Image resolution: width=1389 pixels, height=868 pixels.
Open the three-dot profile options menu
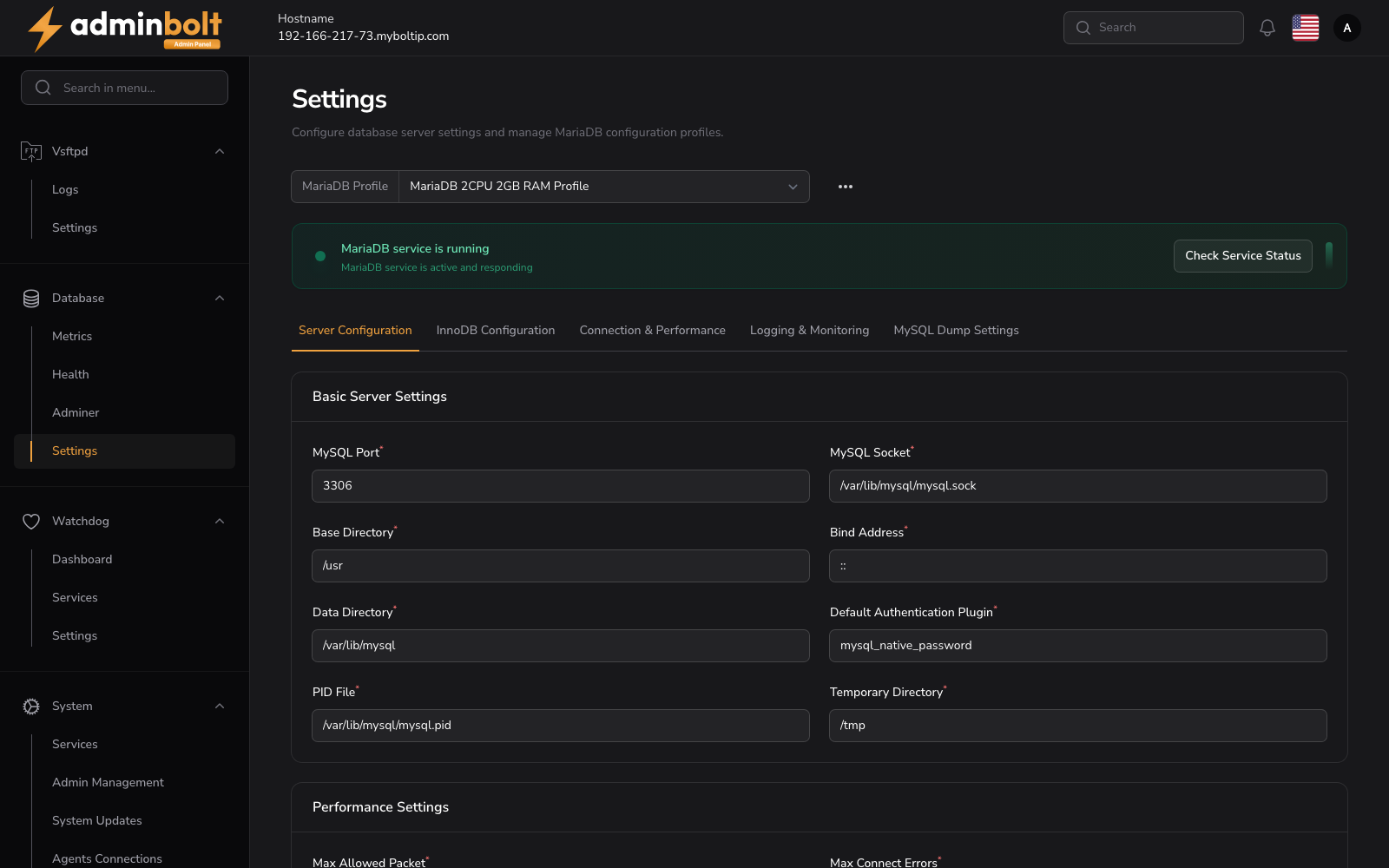point(846,187)
